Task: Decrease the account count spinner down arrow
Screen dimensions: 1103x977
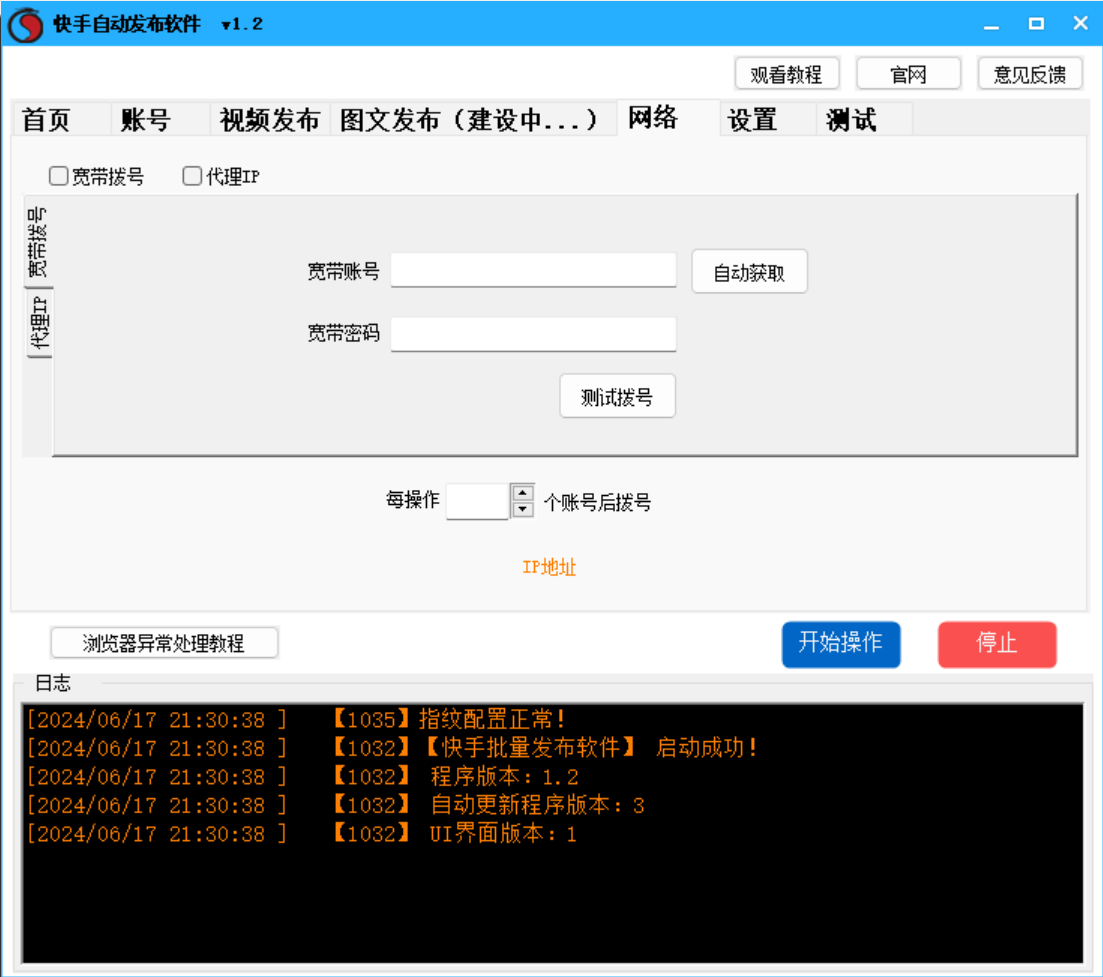Action: [523, 509]
